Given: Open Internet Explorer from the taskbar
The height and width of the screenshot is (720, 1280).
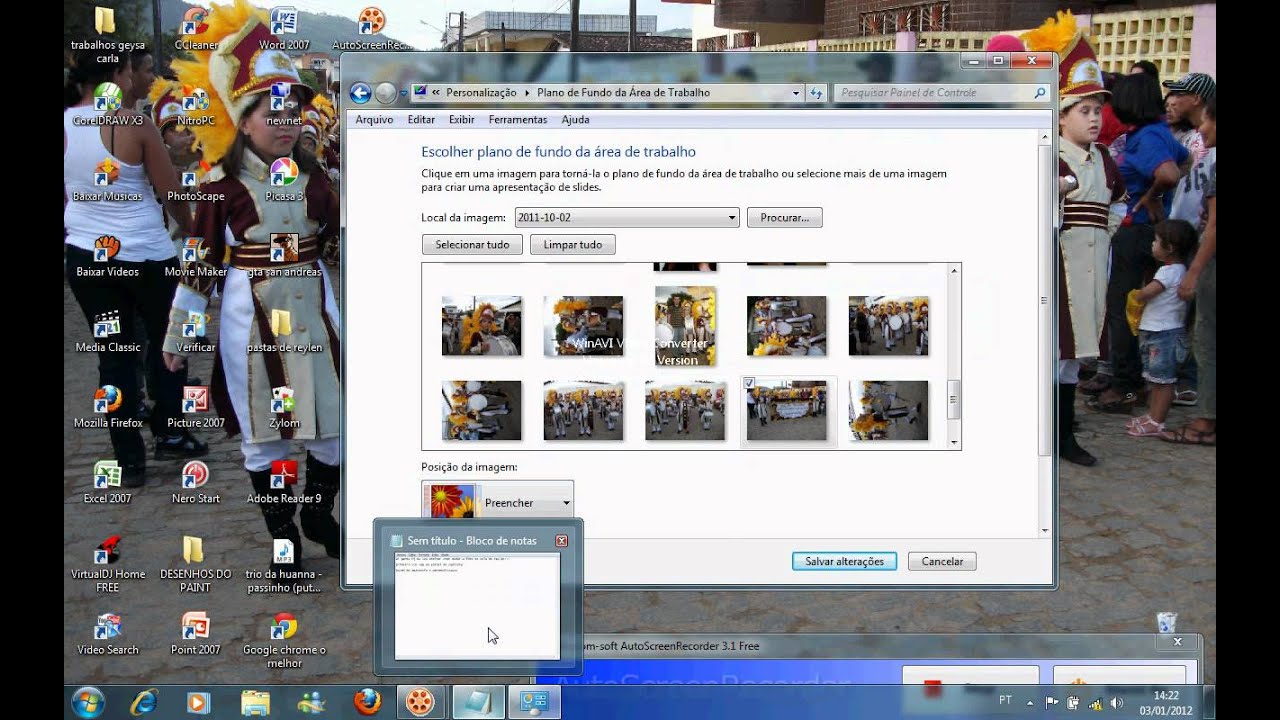Looking at the screenshot, I should click(144, 702).
